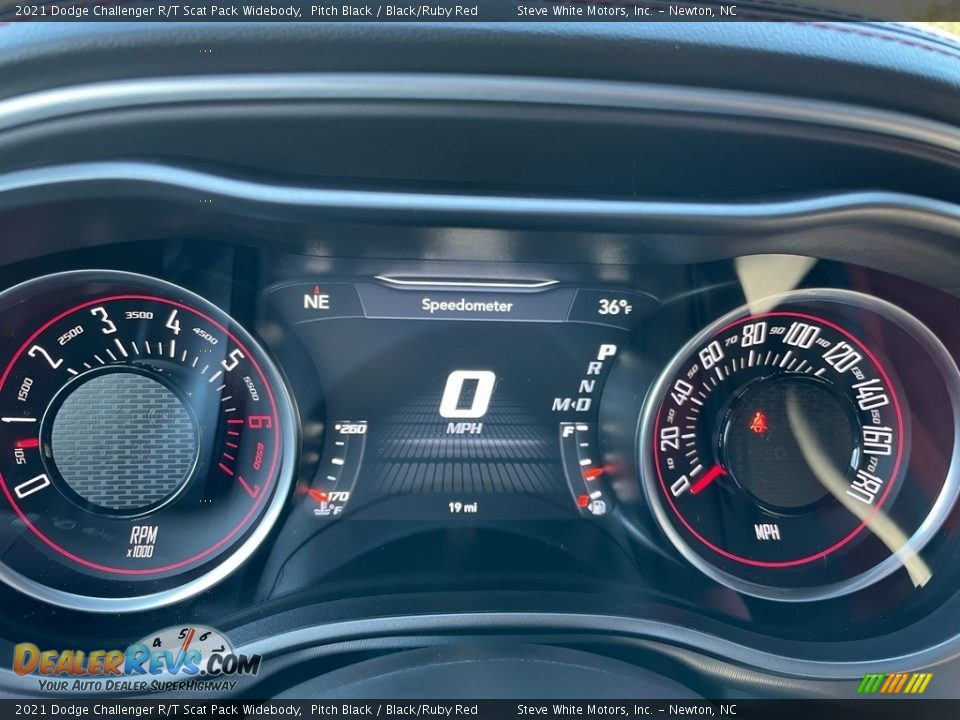Click 'Pitch Black / Black/Ruby Red' in bottom caption
Viewport: 960px width, 720px height.
(x=394, y=710)
